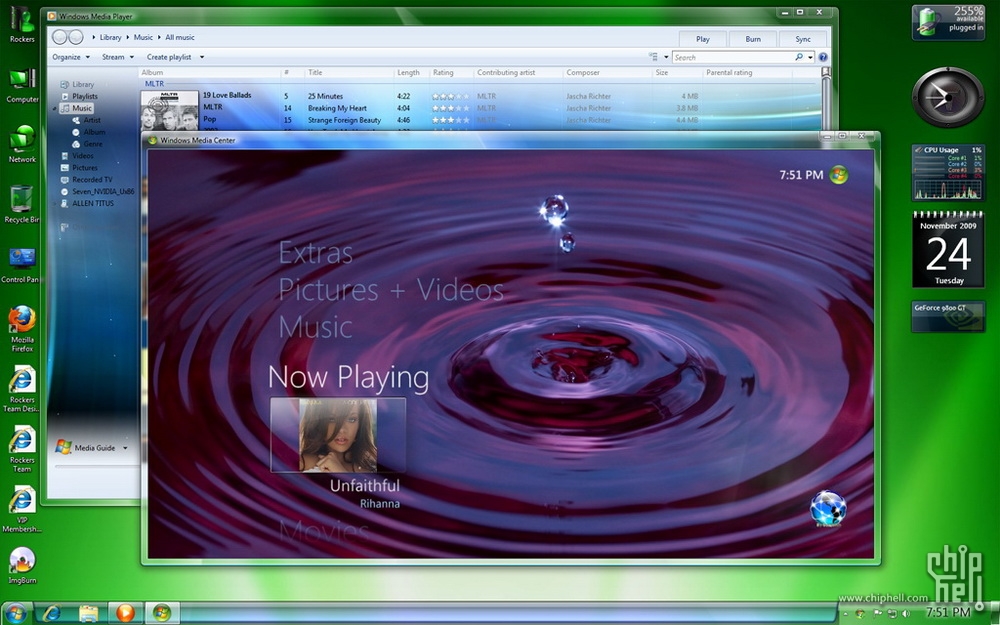
Task: Launch ImgBurn from the desktop
Action: 22,564
